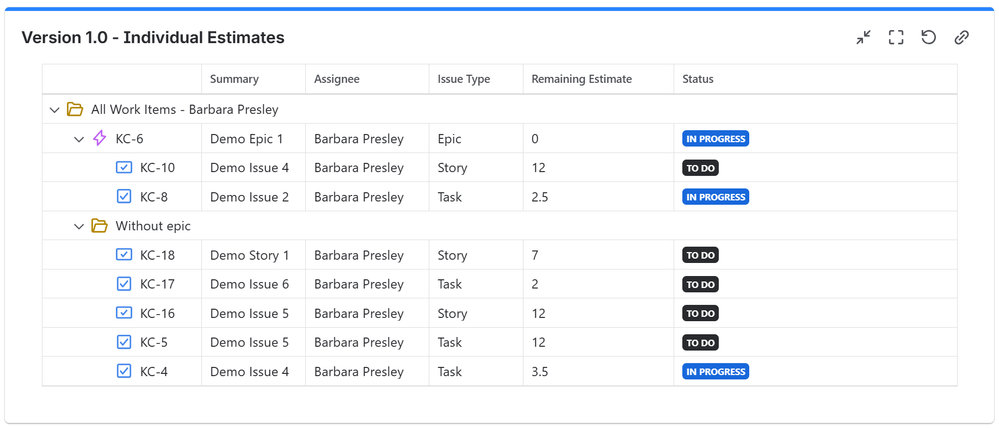The width and height of the screenshot is (999, 428).
Task: Click TO DO status badge of KC-17
Action: [701, 285]
